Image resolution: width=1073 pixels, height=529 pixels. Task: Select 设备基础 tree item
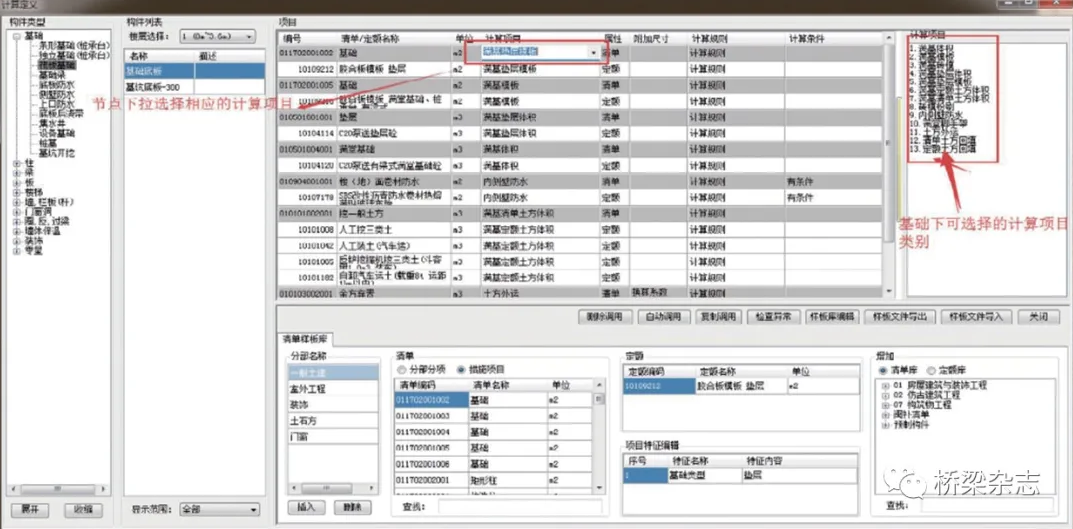(57, 133)
